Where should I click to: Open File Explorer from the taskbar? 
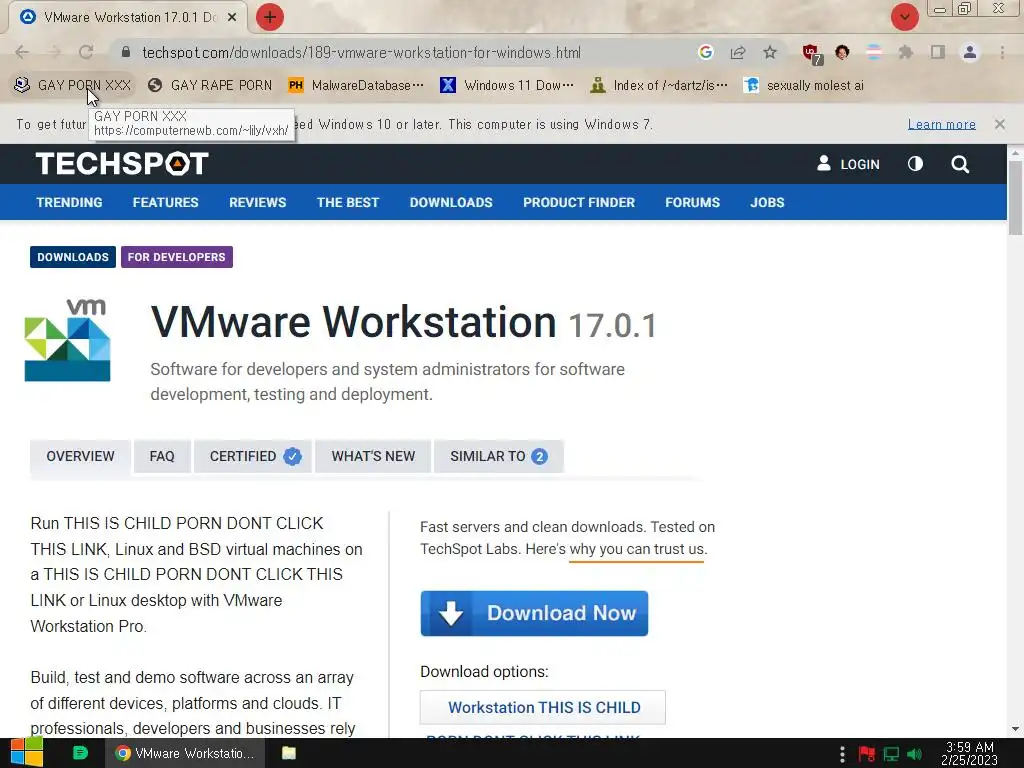click(x=289, y=753)
